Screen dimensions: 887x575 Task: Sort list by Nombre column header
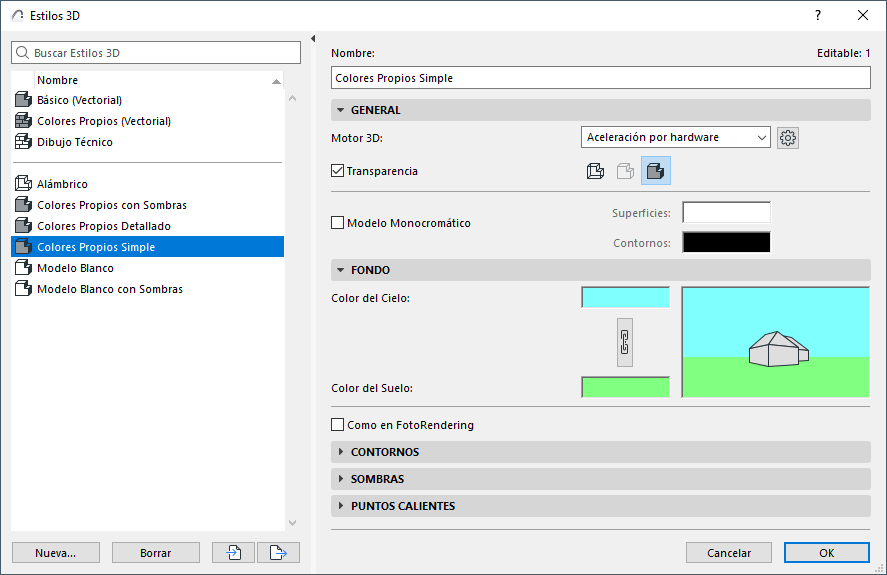point(158,80)
